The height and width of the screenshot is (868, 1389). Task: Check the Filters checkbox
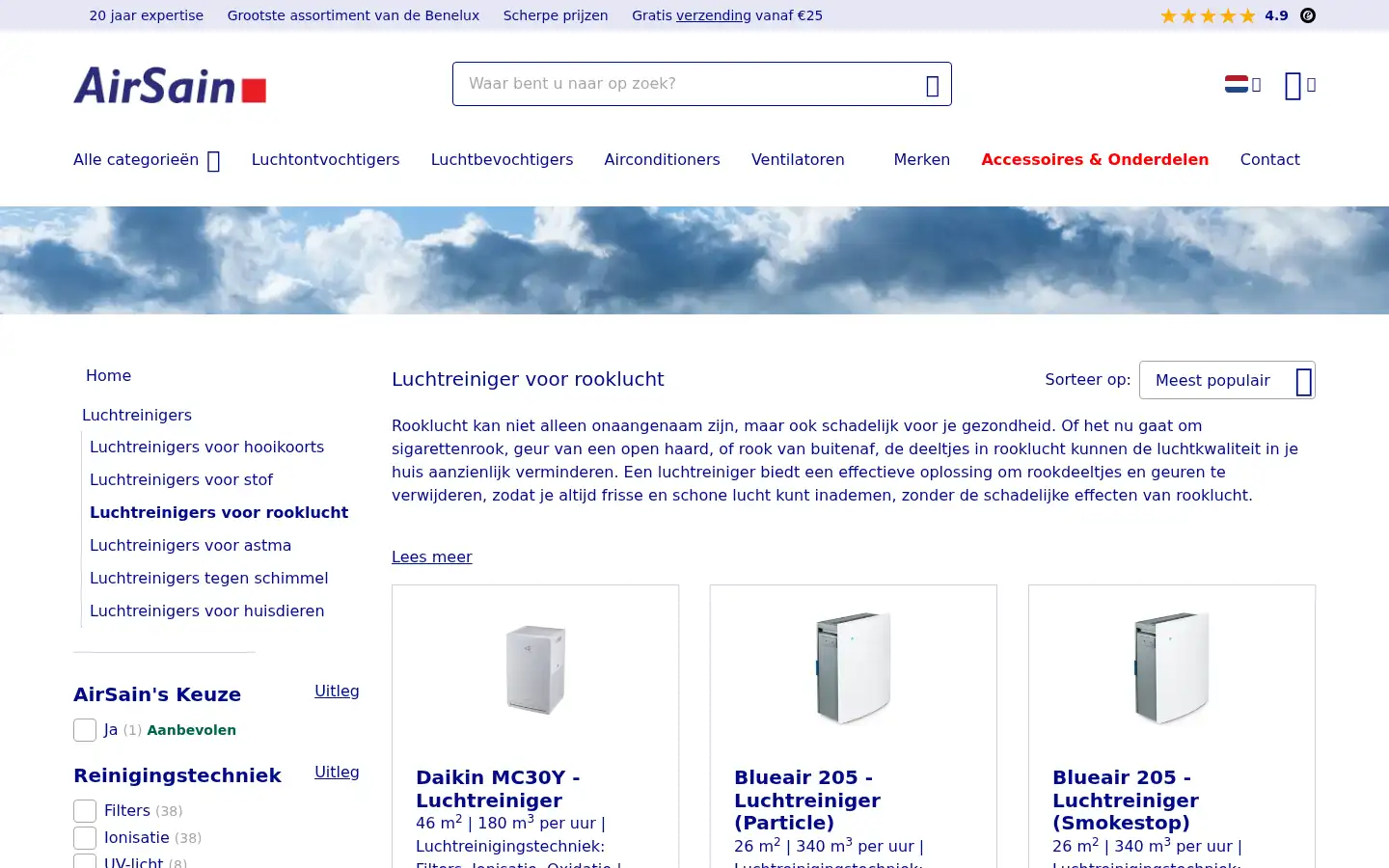[x=85, y=811]
